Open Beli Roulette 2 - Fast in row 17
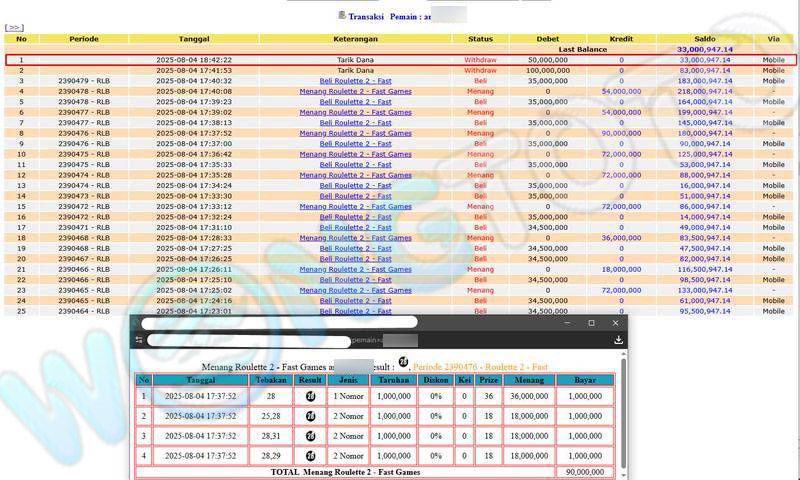Image resolution: width=800 pixels, height=480 pixels. tap(356, 228)
